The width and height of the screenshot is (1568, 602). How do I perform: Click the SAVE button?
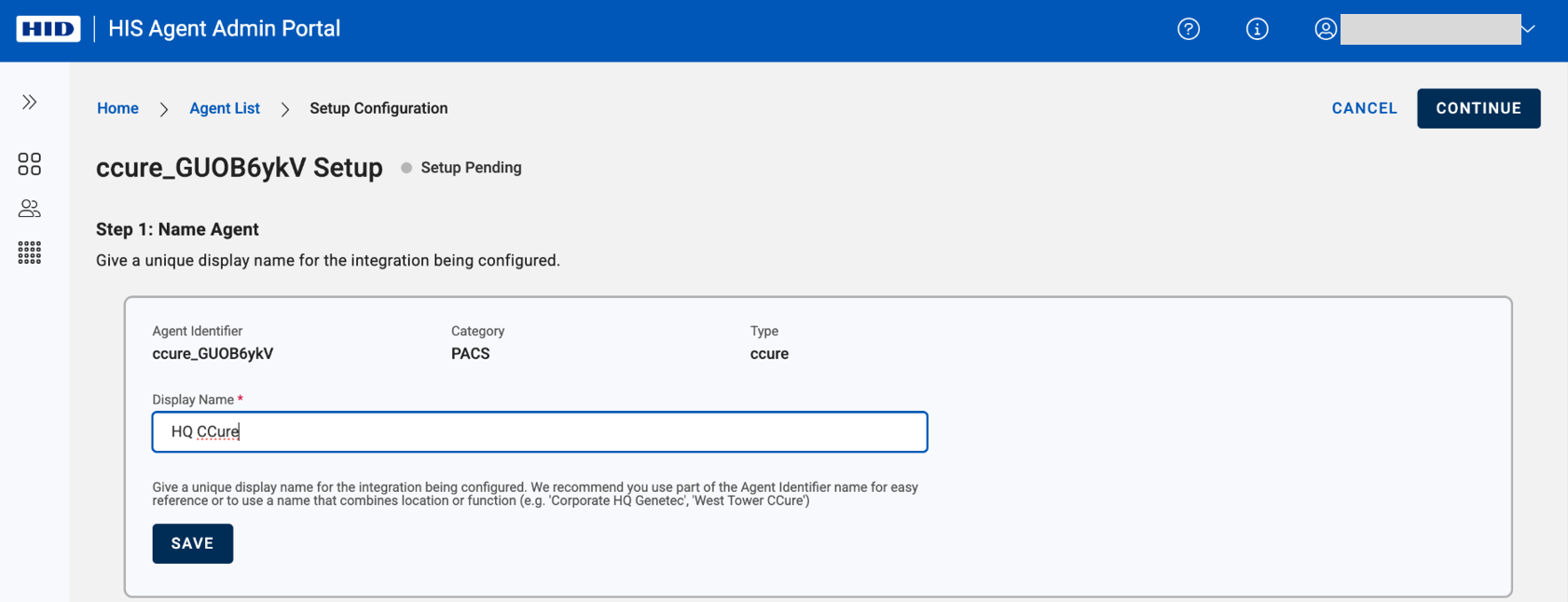pyautogui.click(x=192, y=543)
